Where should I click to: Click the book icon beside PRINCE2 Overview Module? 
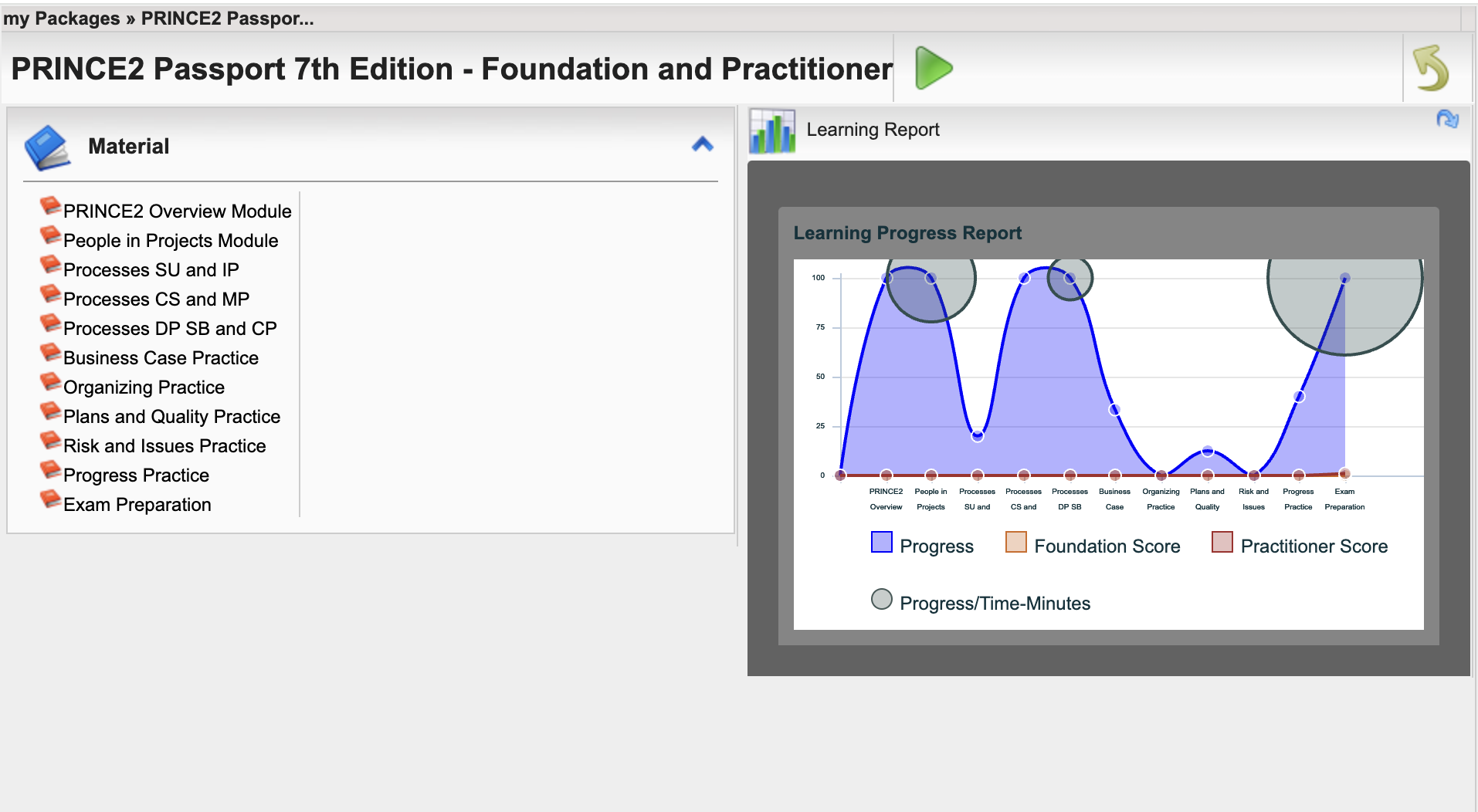pos(50,206)
